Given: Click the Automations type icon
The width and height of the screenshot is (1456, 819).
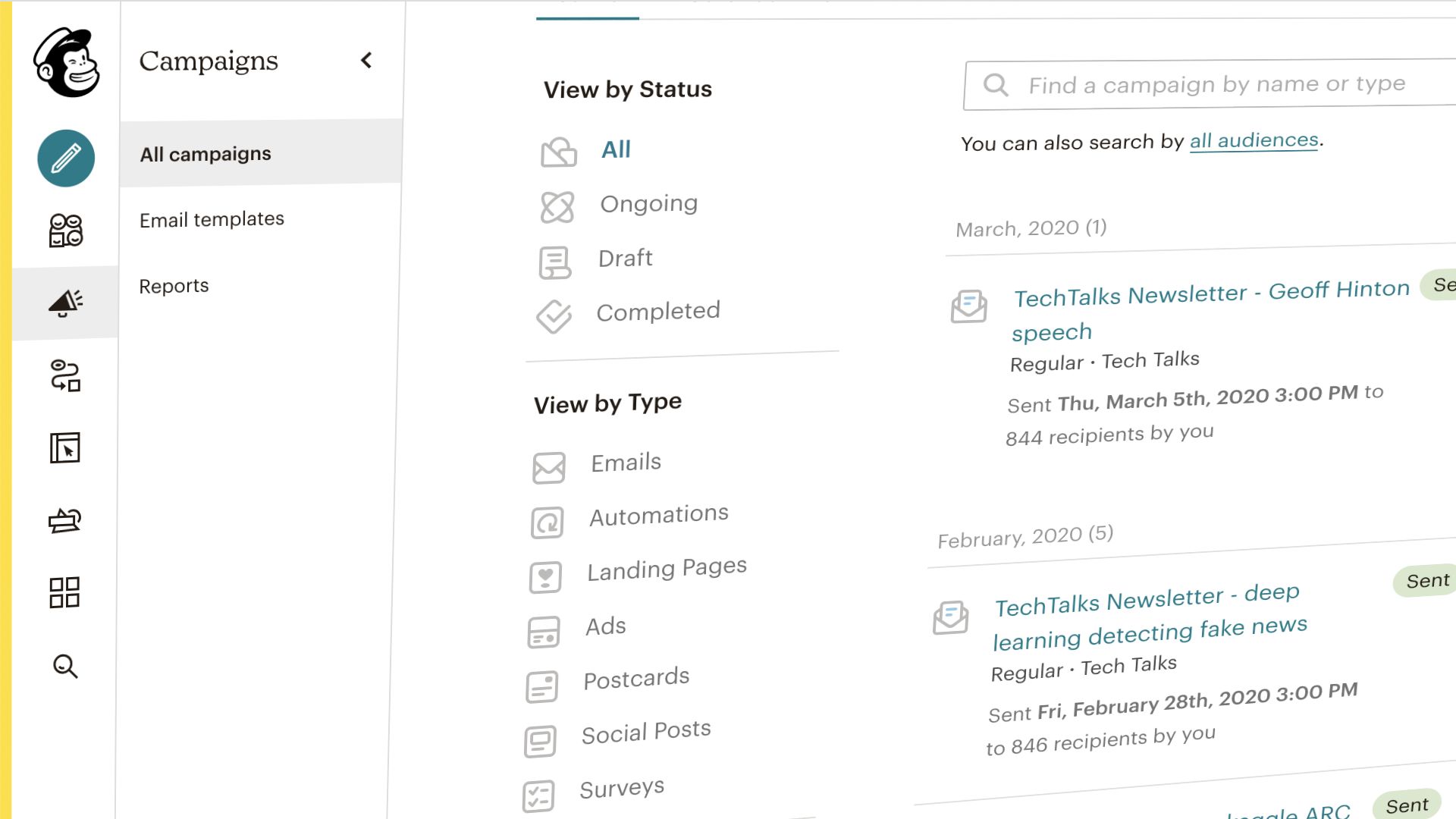Looking at the screenshot, I should click(547, 522).
